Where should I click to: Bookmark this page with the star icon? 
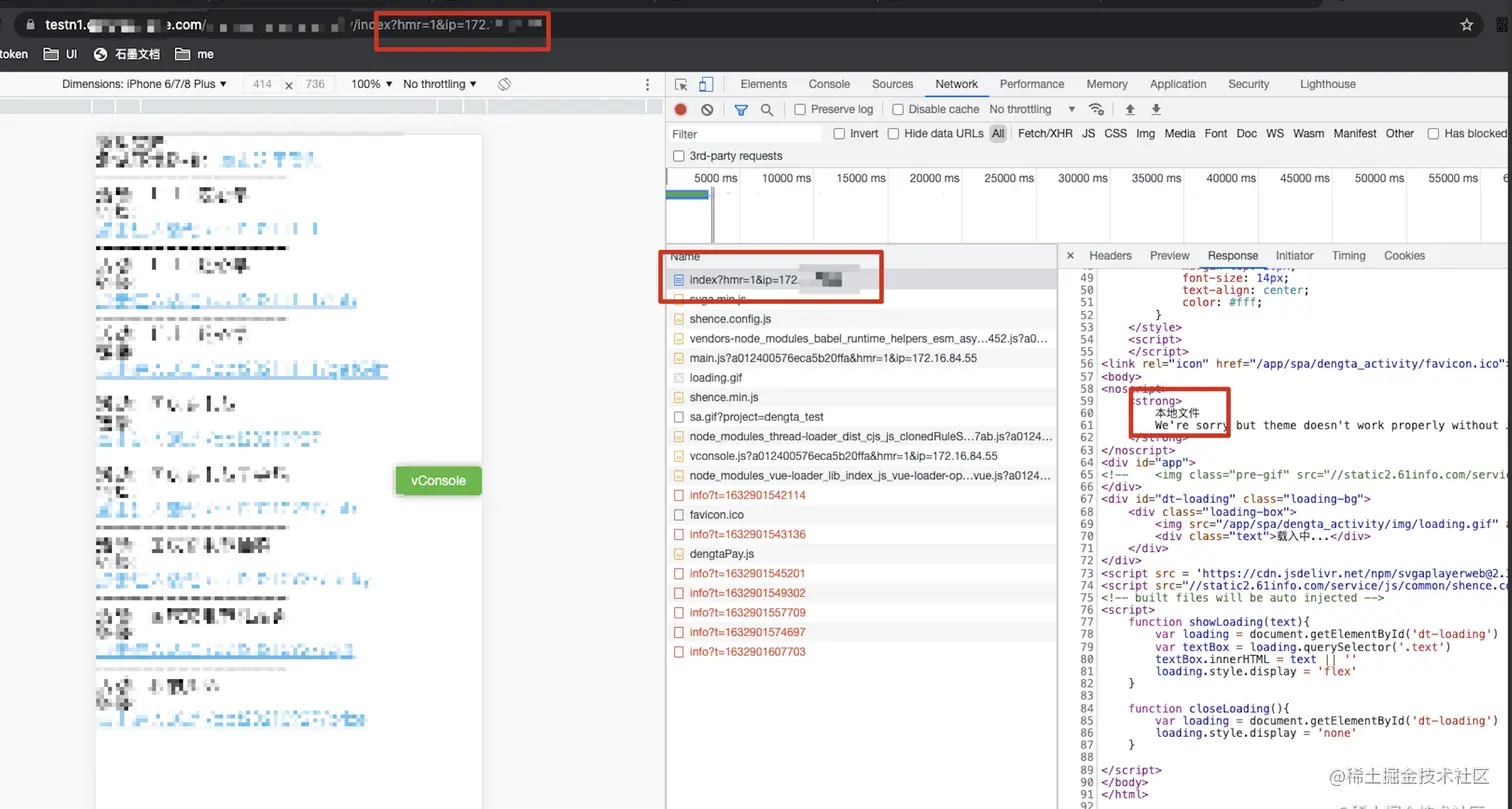[1467, 25]
